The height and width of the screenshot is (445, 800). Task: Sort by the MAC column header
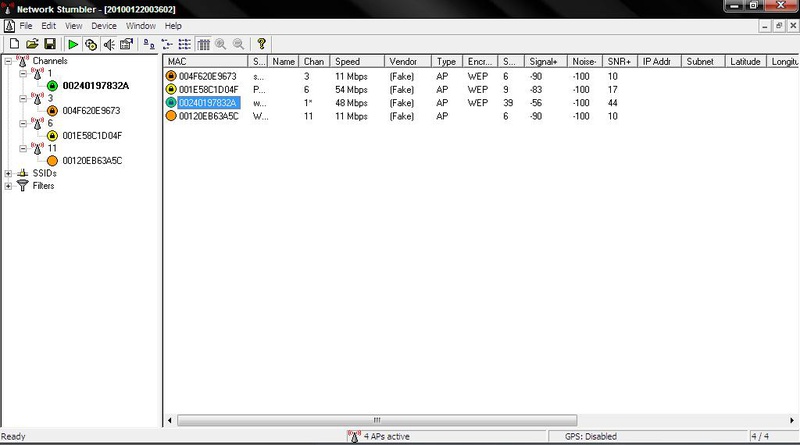[x=206, y=61]
